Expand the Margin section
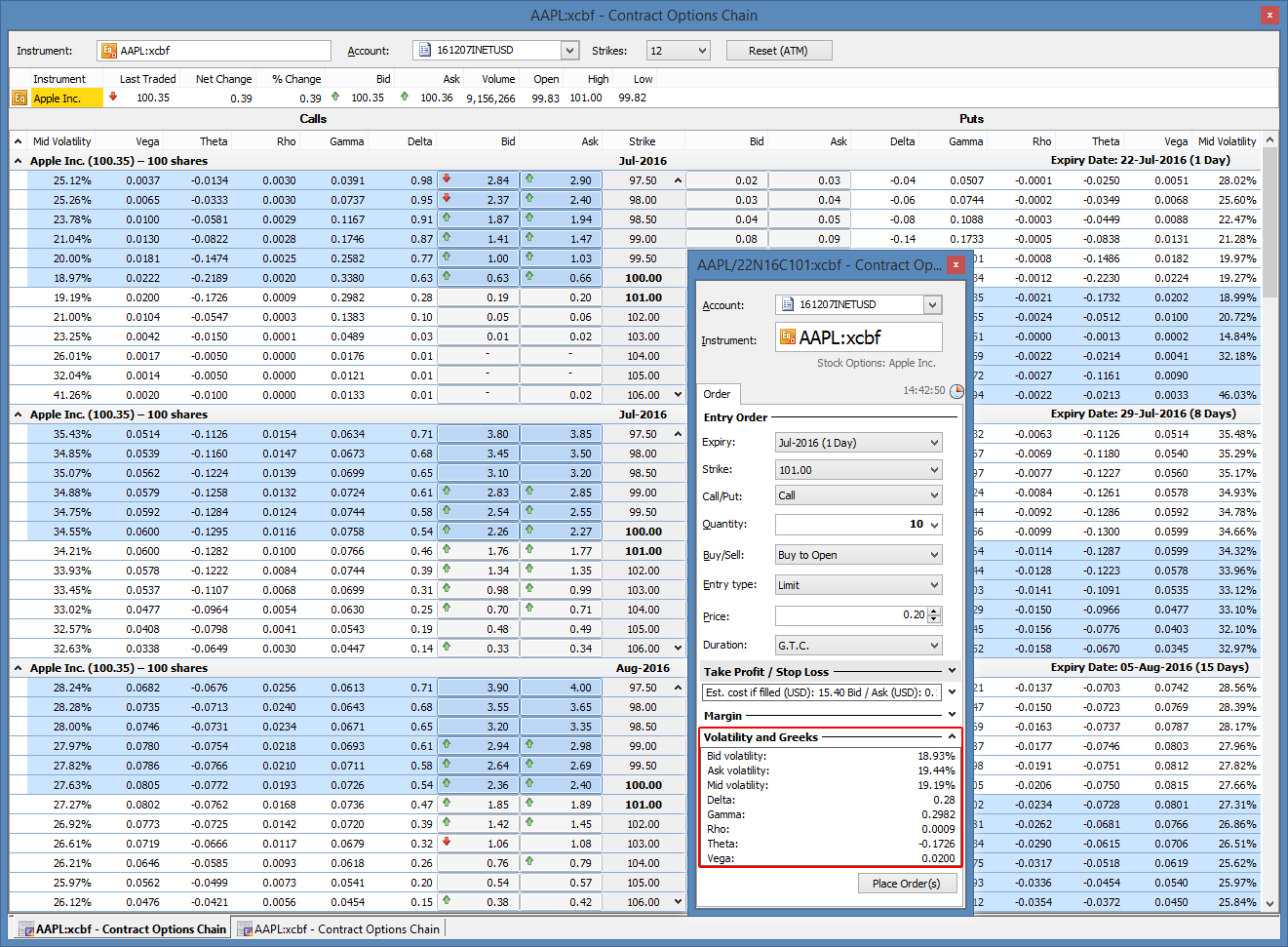1288x947 pixels. [x=952, y=715]
